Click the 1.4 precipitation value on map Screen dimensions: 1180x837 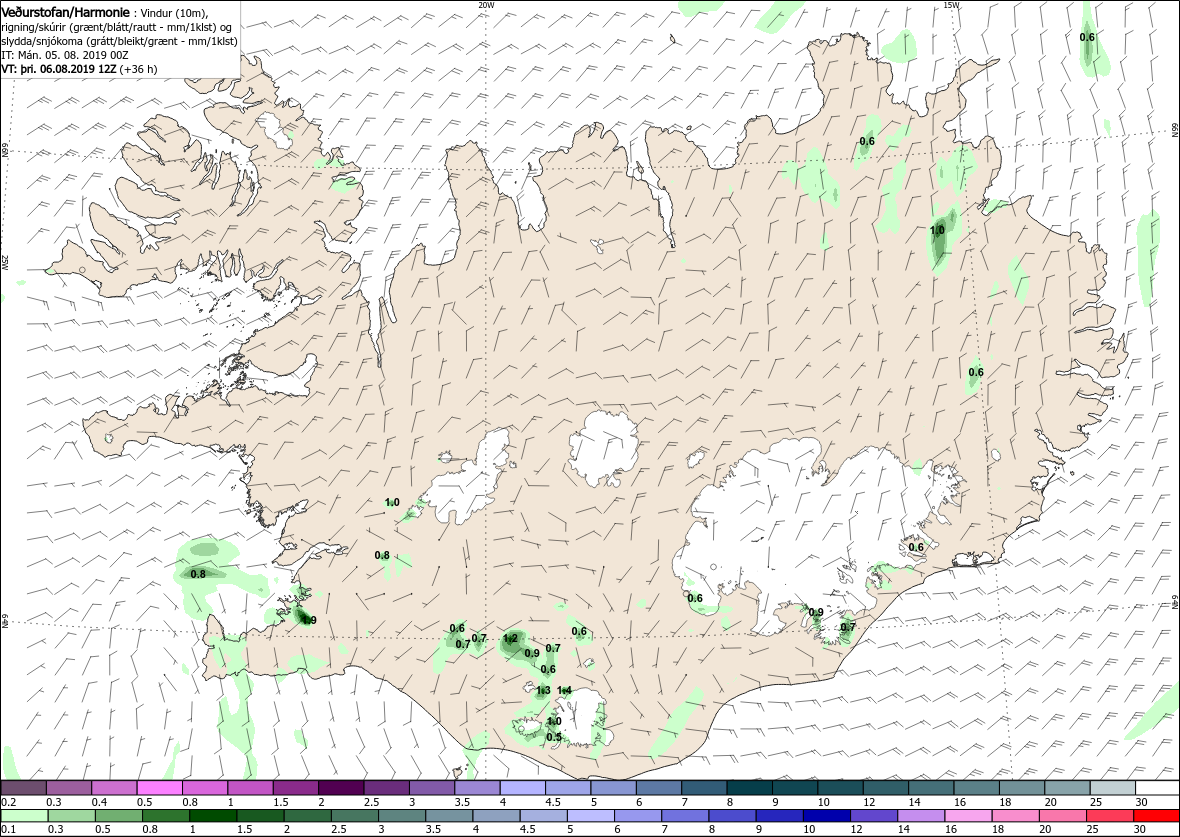[x=565, y=690]
